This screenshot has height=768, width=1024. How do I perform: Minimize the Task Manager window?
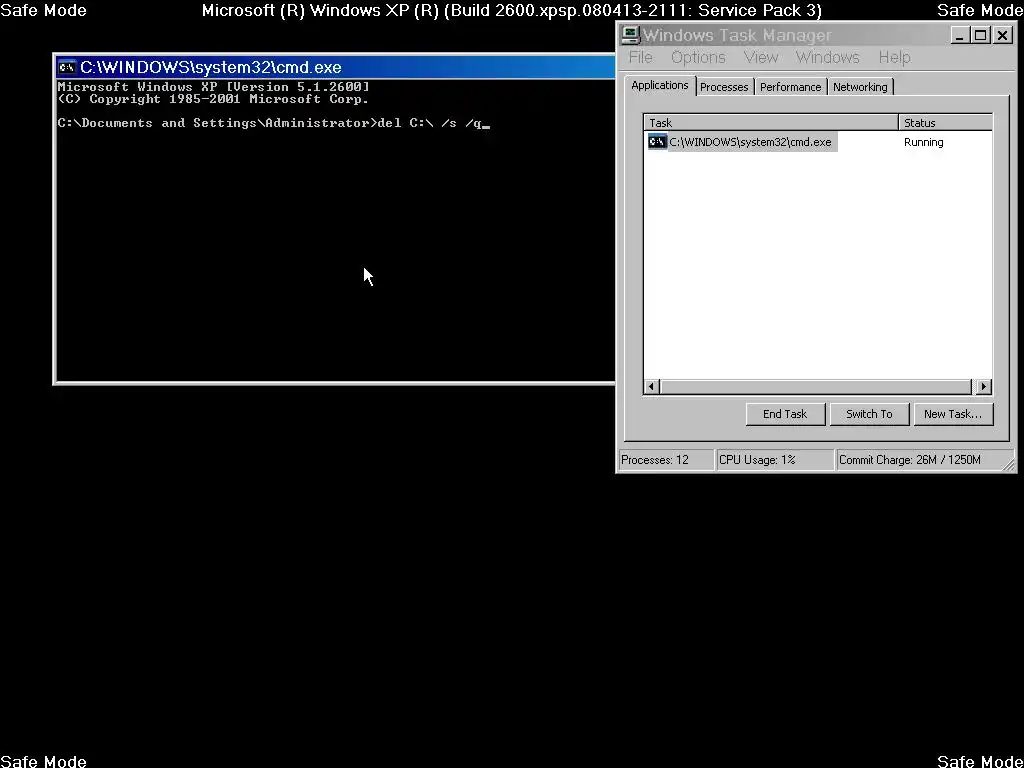pyautogui.click(x=959, y=35)
